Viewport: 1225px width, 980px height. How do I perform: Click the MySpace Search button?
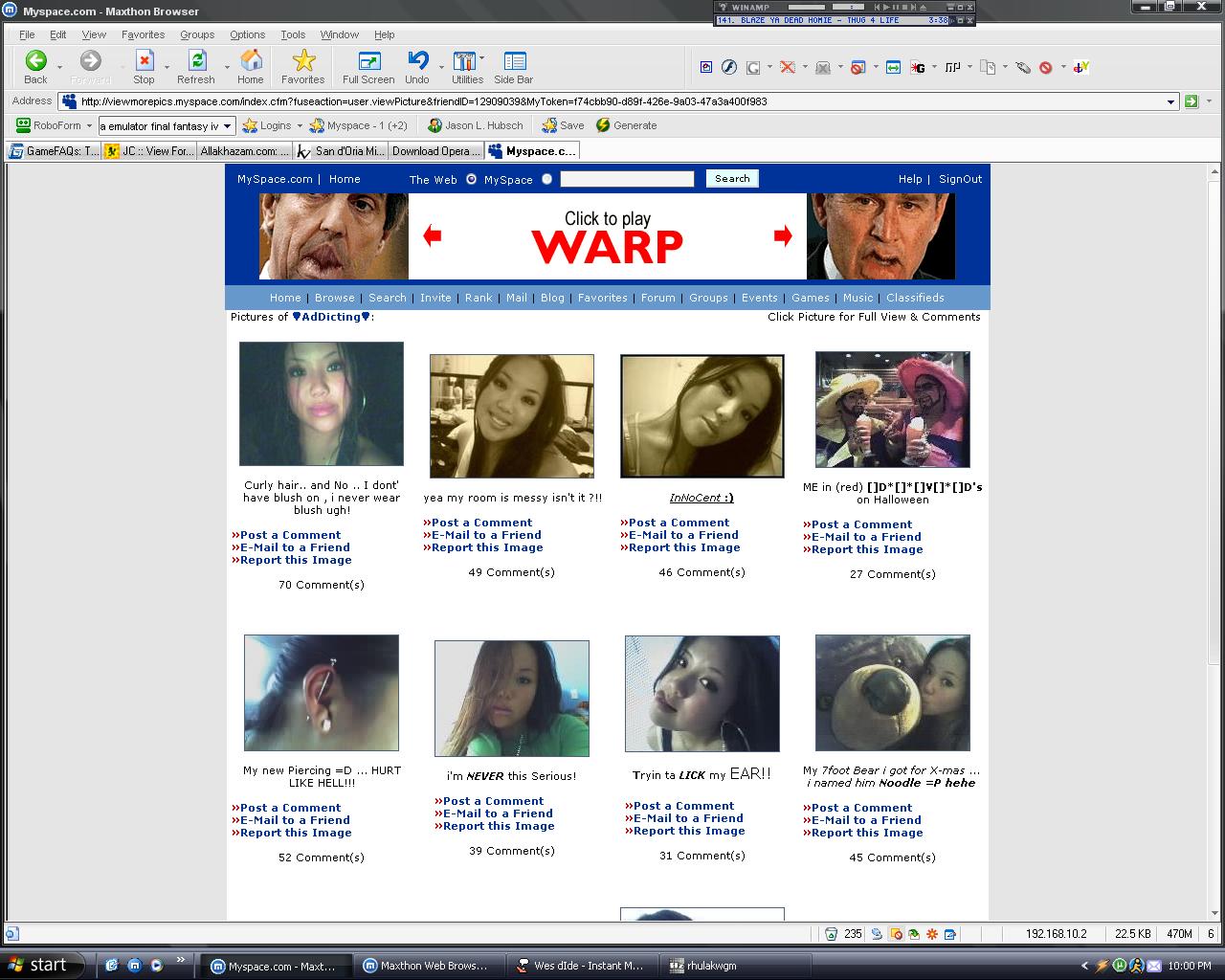coord(732,179)
